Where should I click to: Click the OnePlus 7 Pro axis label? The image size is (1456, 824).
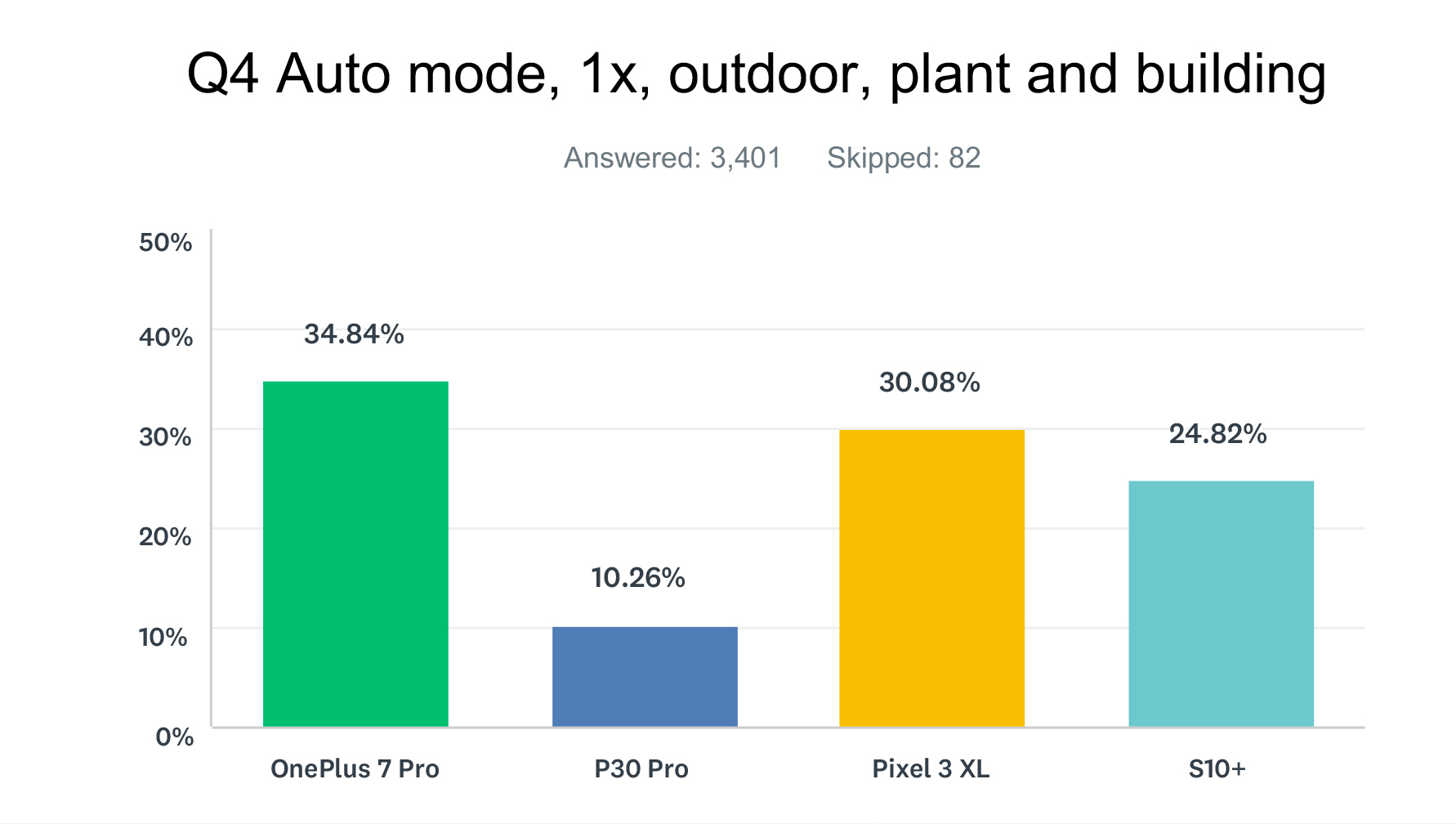(x=355, y=768)
